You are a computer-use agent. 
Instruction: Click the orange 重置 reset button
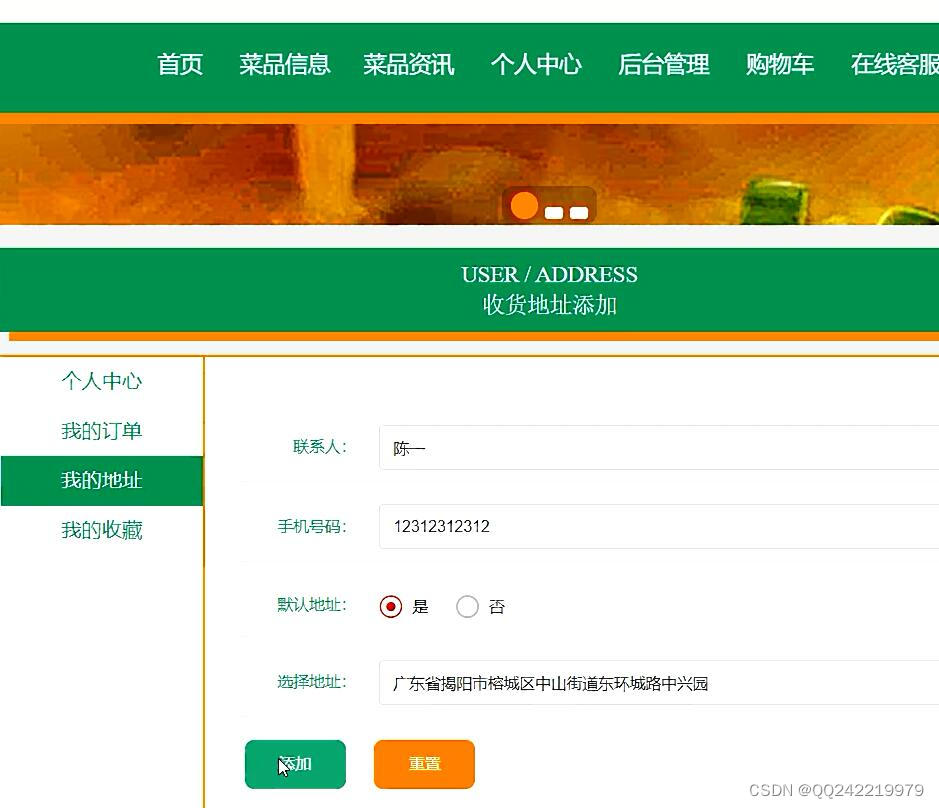(x=423, y=764)
